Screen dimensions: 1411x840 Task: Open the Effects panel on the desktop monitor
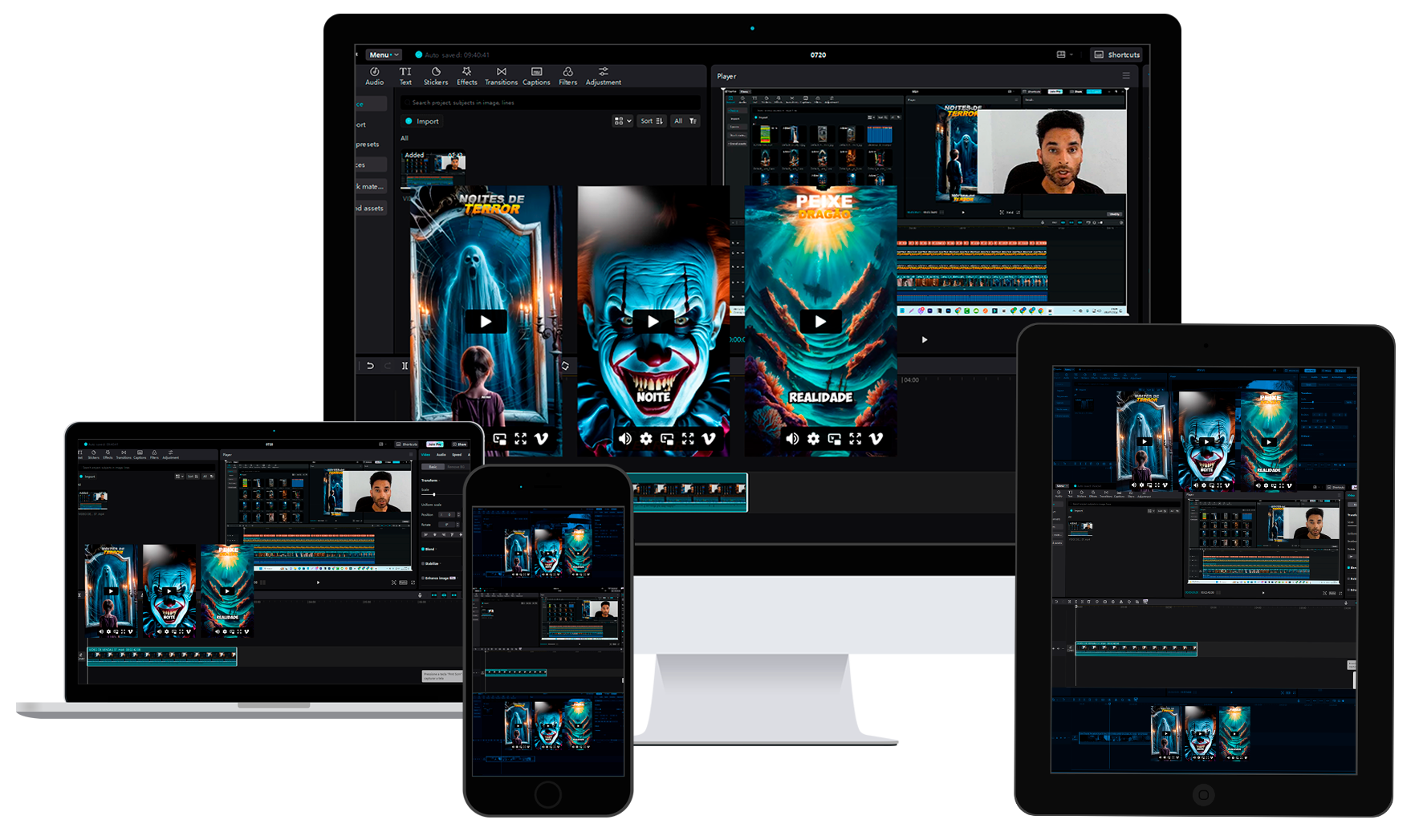pyautogui.click(x=466, y=76)
